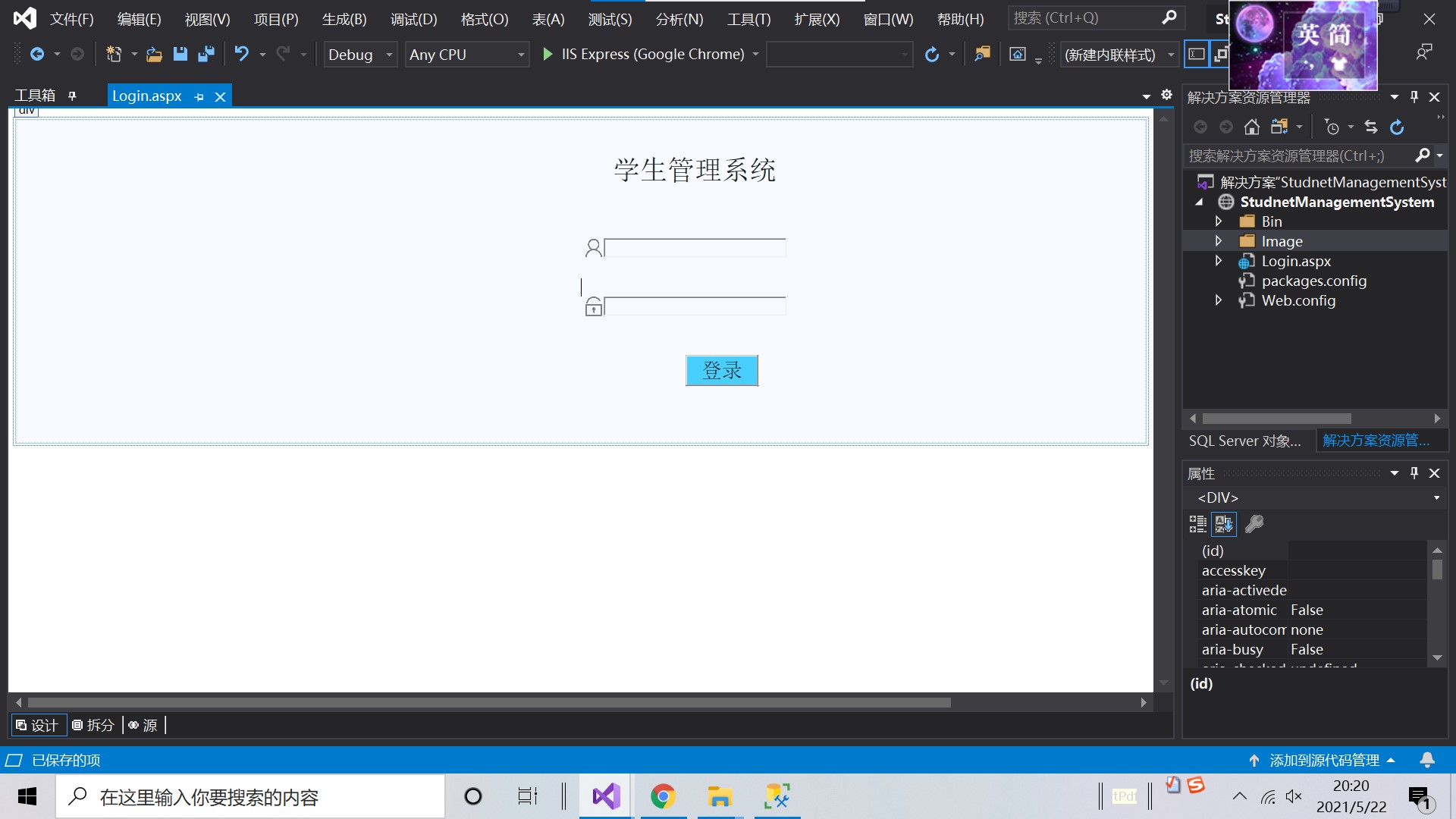The width and height of the screenshot is (1456, 819).
Task: Click the notifications bell in status bar
Action: click(1427, 760)
